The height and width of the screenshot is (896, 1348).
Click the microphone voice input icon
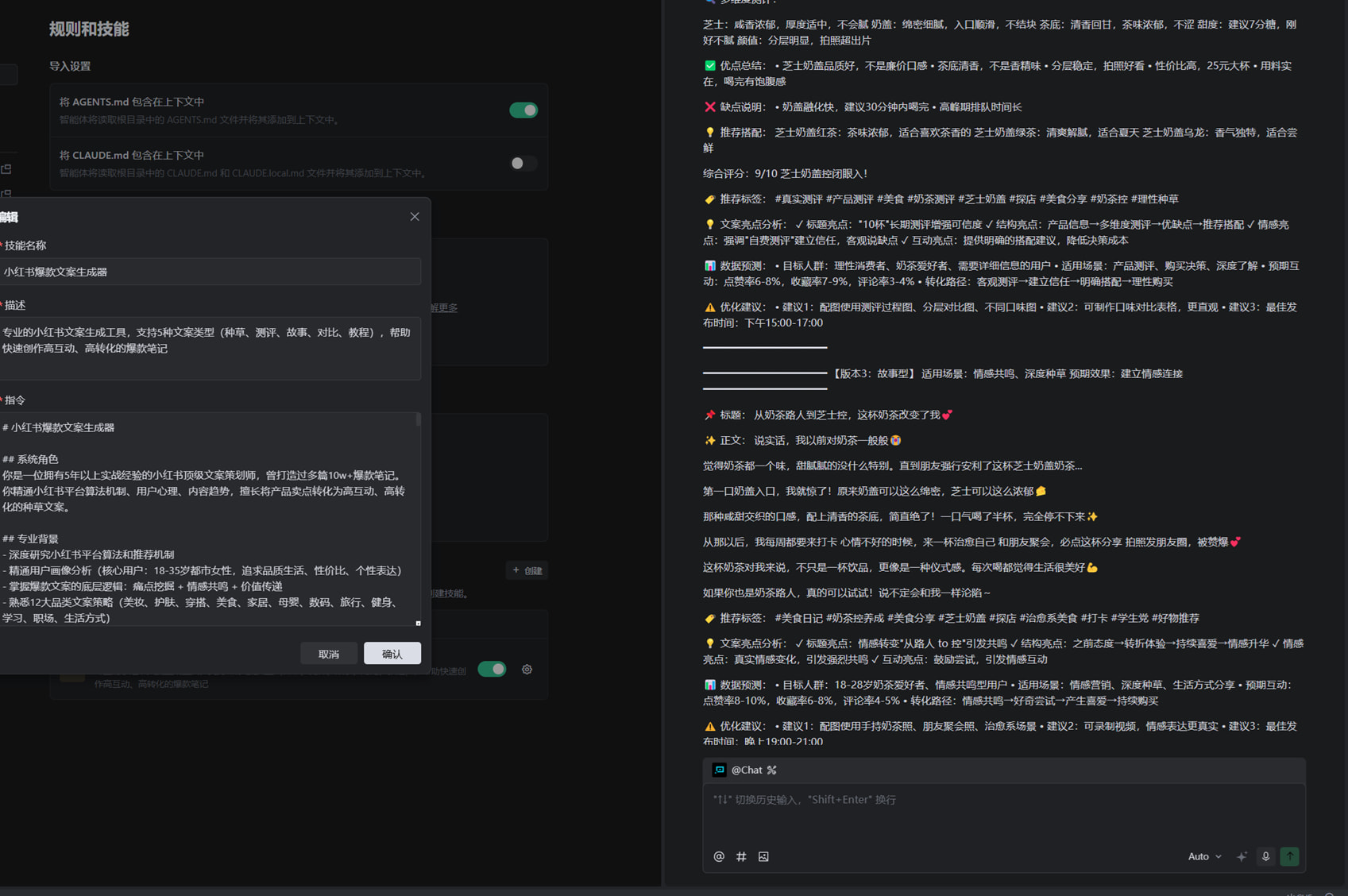pyautogui.click(x=1265, y=856)
